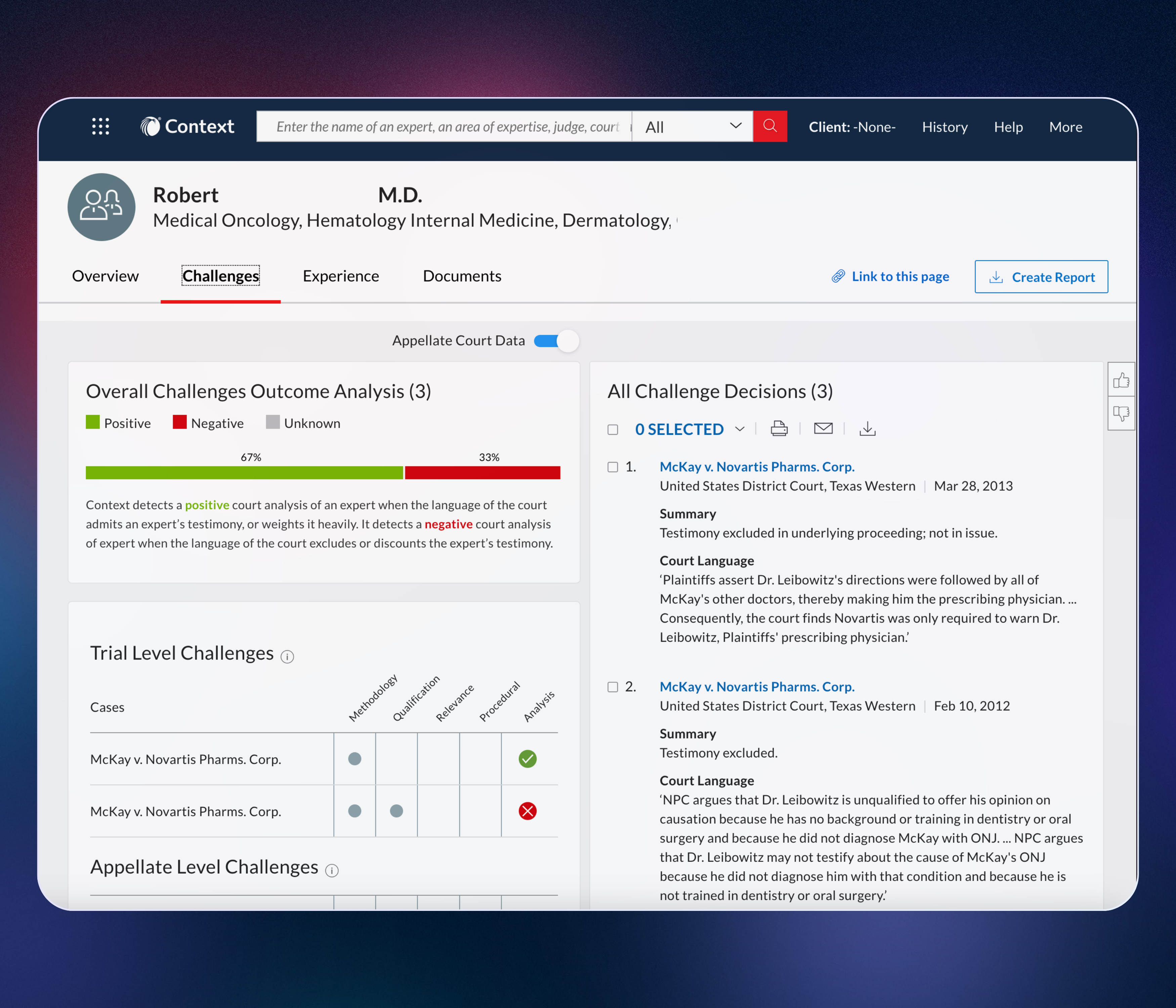Click first McKay v. Novartis trial table row
The height and width of the screenshot is (1008, 1176).
click(324, 759)
